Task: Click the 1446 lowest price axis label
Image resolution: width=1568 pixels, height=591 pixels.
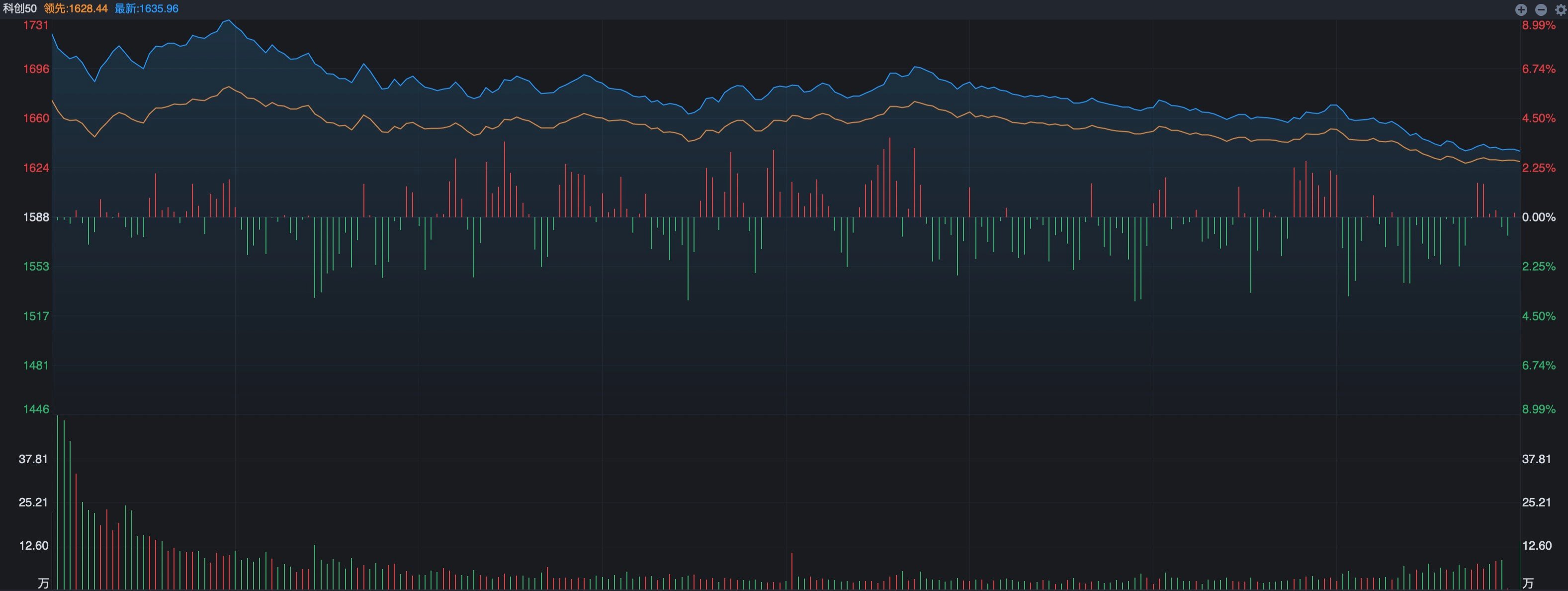Action: coord(35,409)
